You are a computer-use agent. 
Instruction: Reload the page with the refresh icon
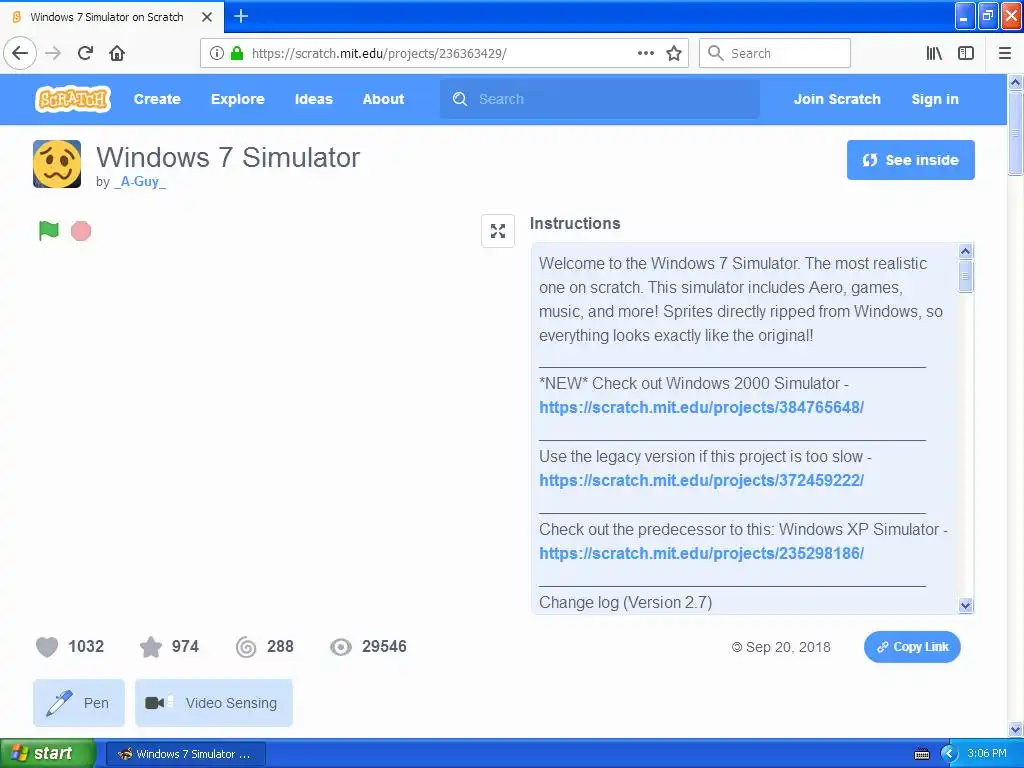(86, 53)
